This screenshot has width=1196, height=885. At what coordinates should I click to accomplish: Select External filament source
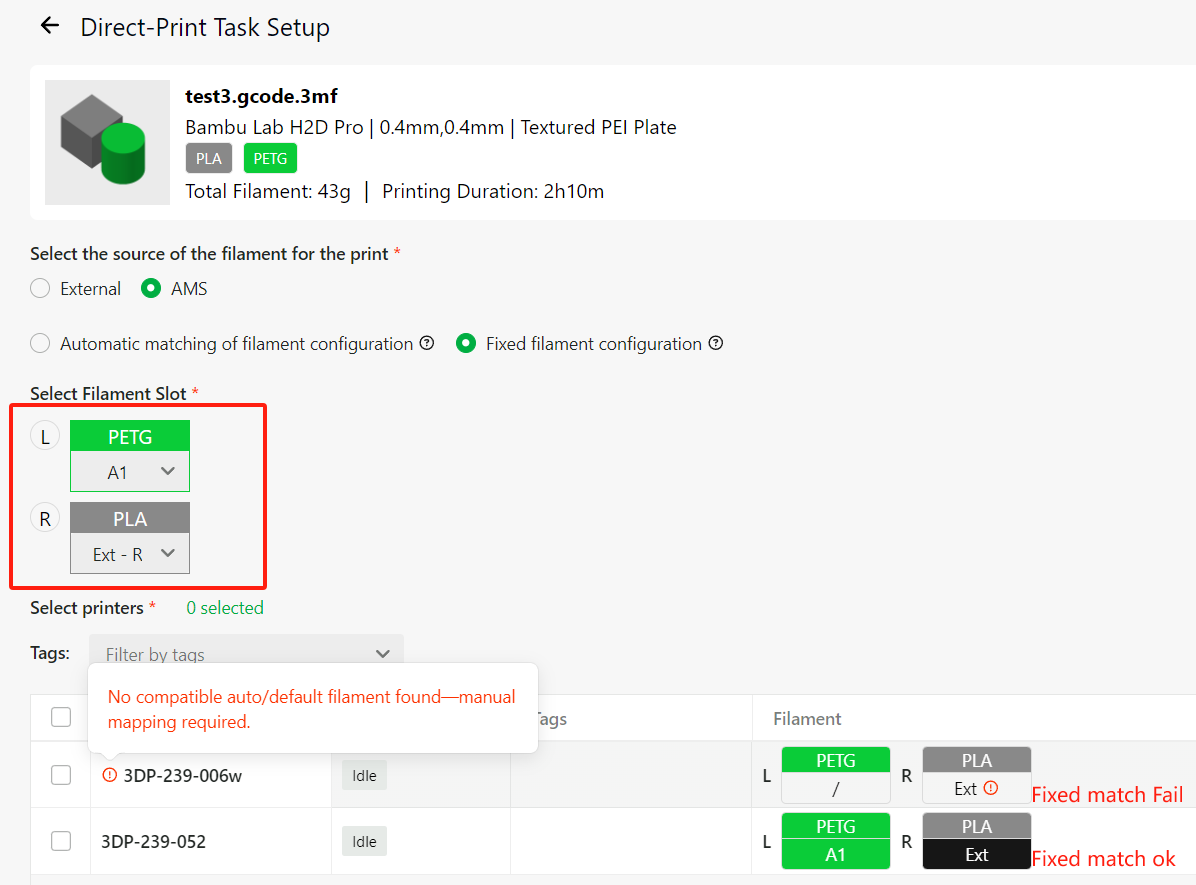[40, 288]
